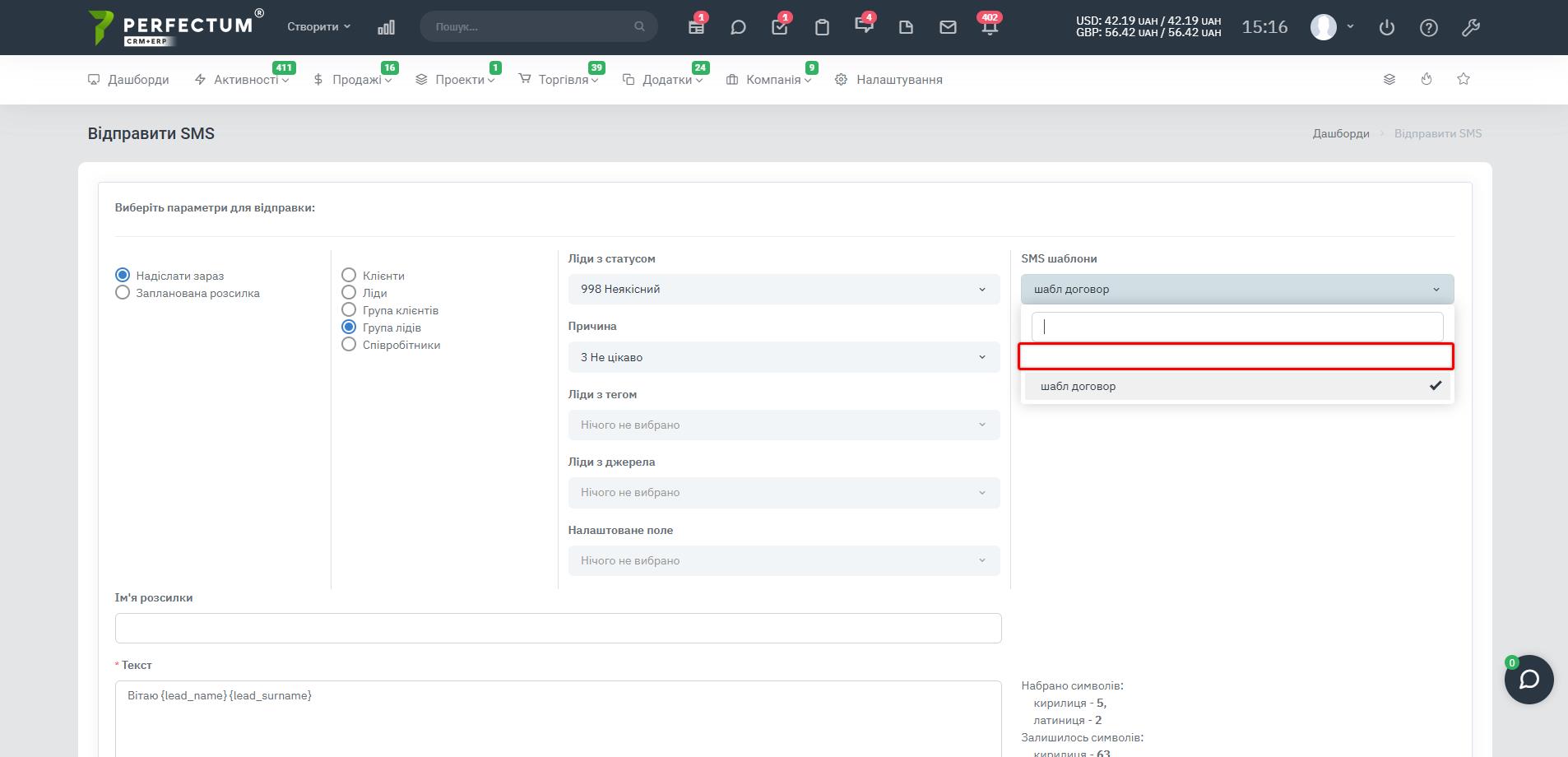Expand the 'Ліди з джерела' dropdown
The image size is (1568, 757).
(783, 493)
